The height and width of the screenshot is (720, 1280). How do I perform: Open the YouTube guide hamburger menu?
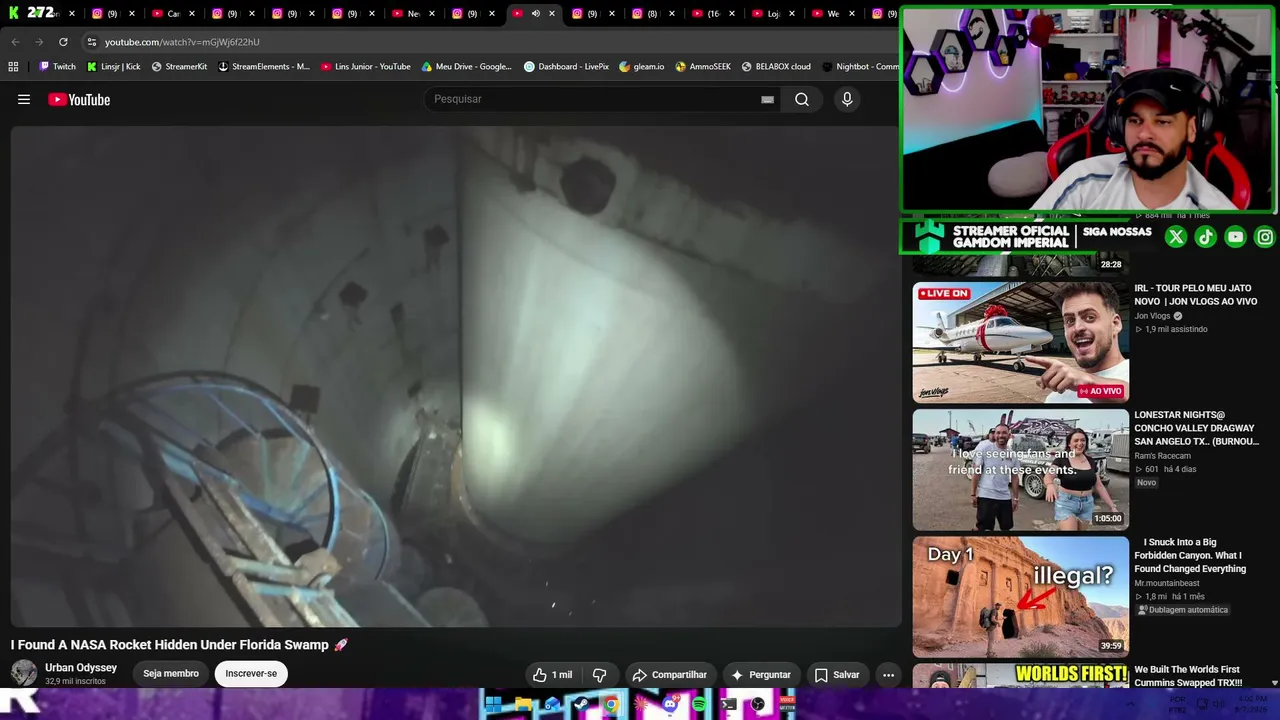click(24, 99)
